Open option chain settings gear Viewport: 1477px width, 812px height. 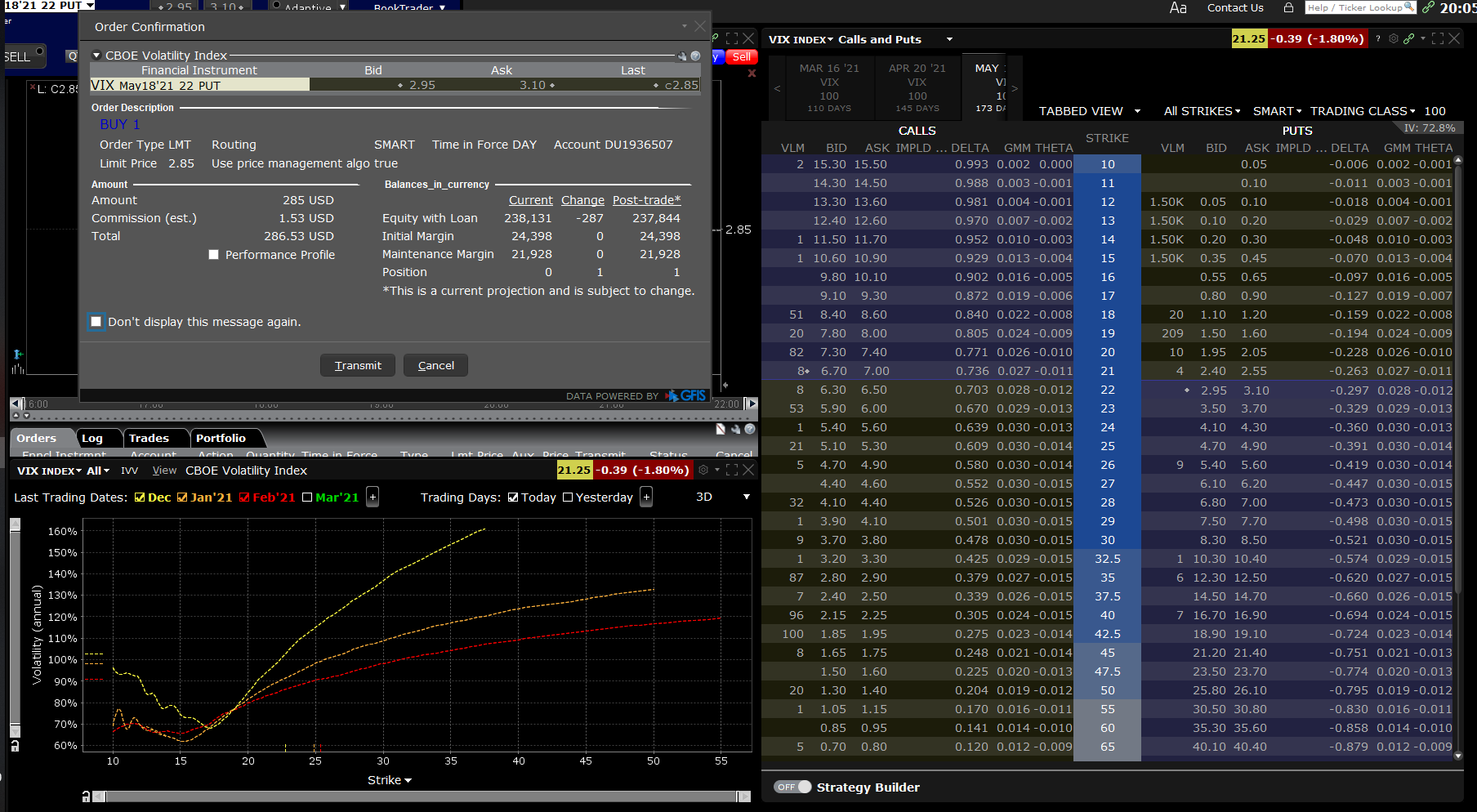1394,38
